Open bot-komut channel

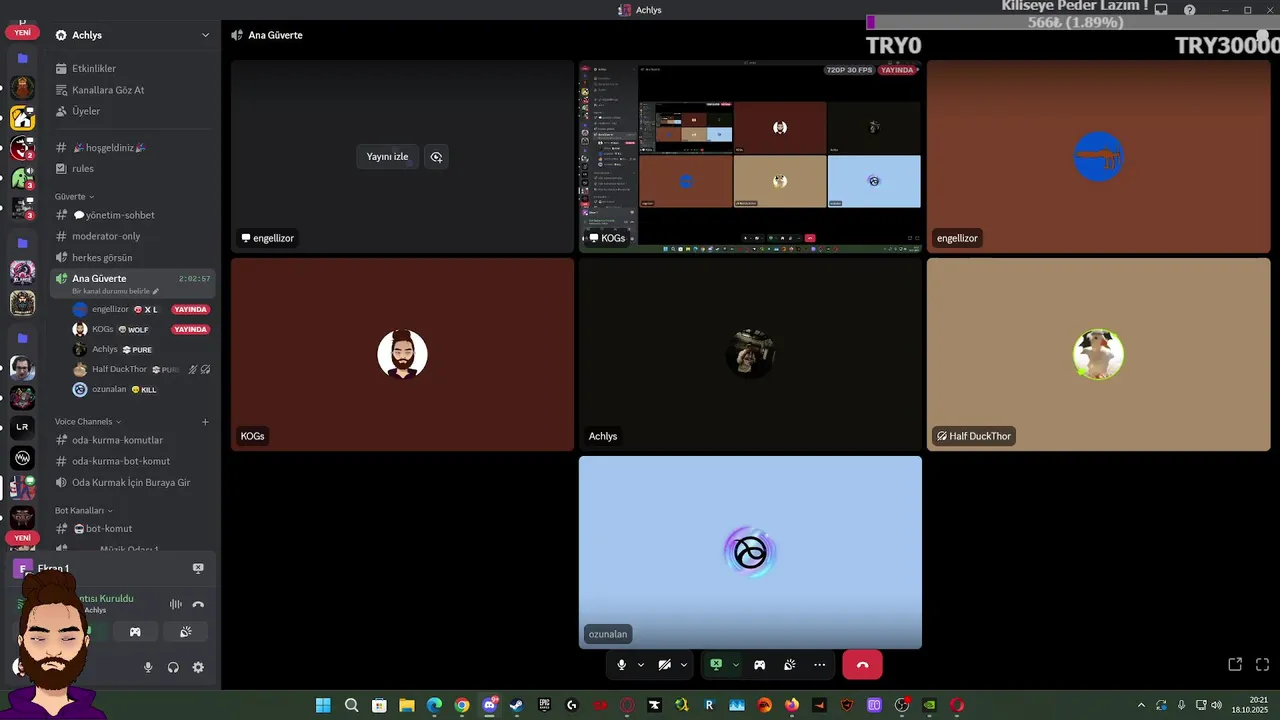coord(133,529)
